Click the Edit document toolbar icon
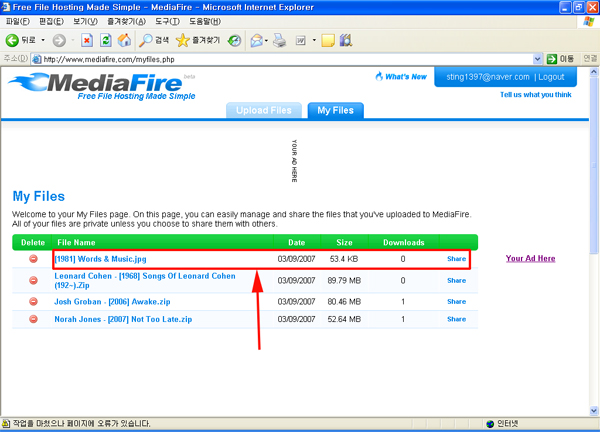 301,40
